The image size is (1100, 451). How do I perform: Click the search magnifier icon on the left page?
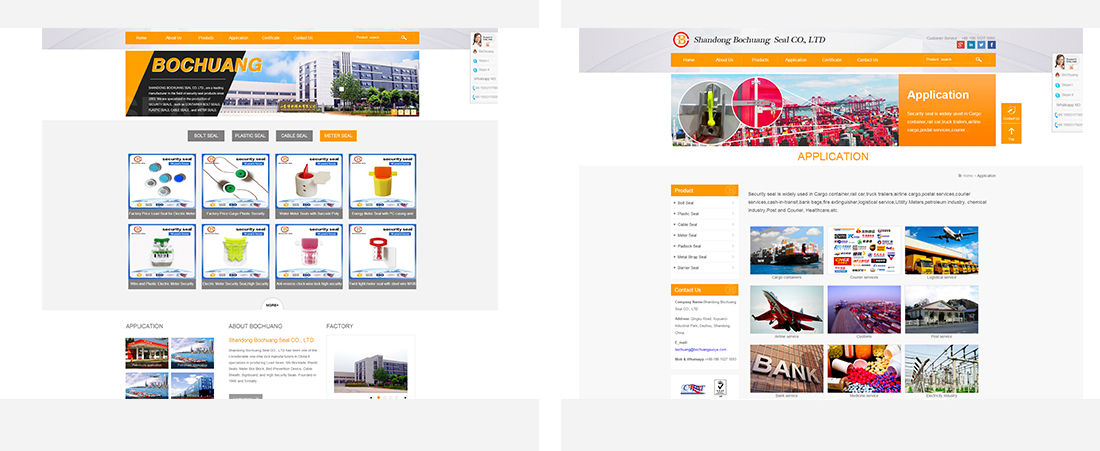pyautogui.click(x=404, y=37)
